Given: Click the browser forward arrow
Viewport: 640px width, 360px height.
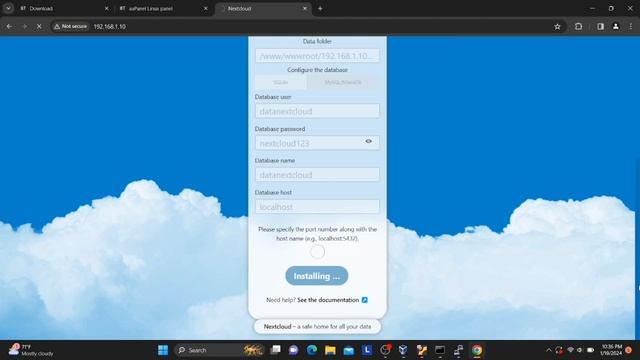Looking at the screenshot, I should pos(24,27).
